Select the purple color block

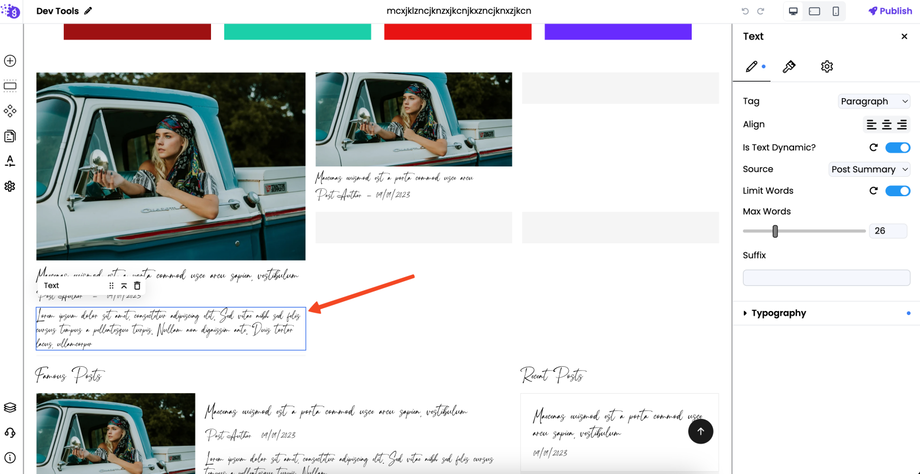coord(618,32)
